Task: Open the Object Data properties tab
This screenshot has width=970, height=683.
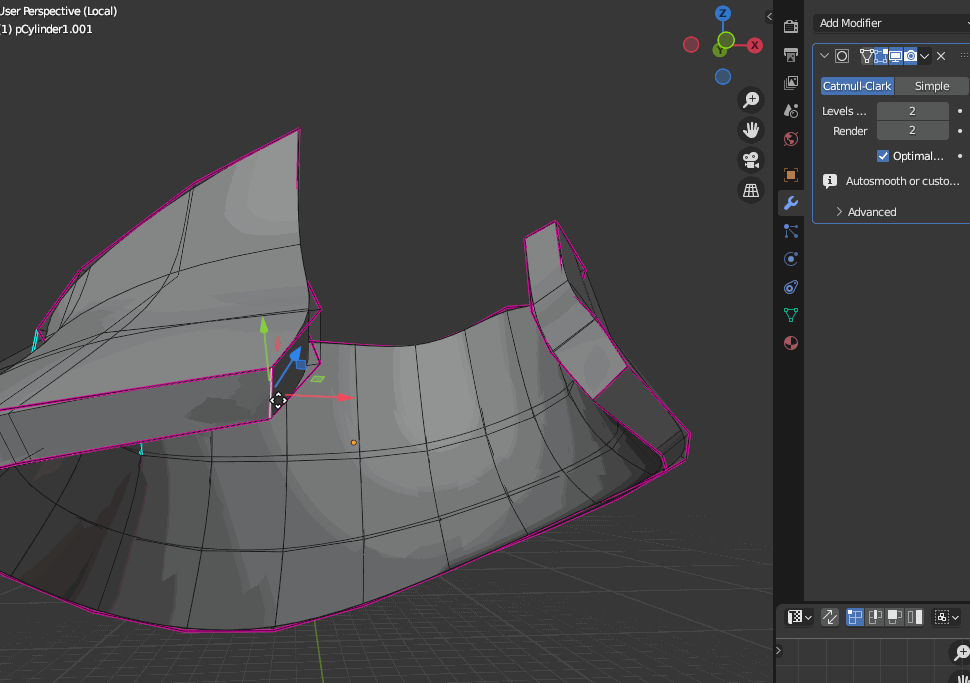Action: pos(791,315)
